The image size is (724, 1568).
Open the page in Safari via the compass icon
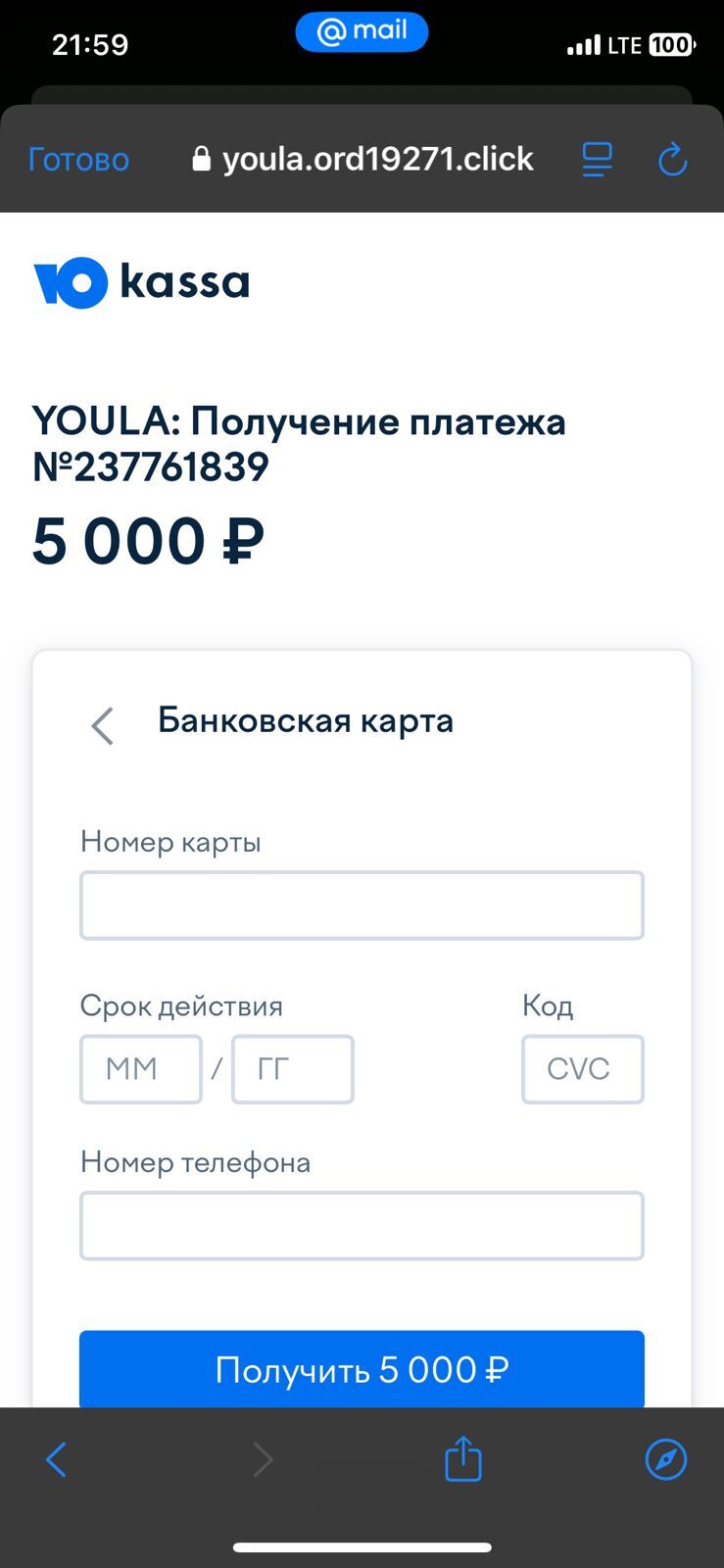pyautogui.click(x=666, y=1459)
